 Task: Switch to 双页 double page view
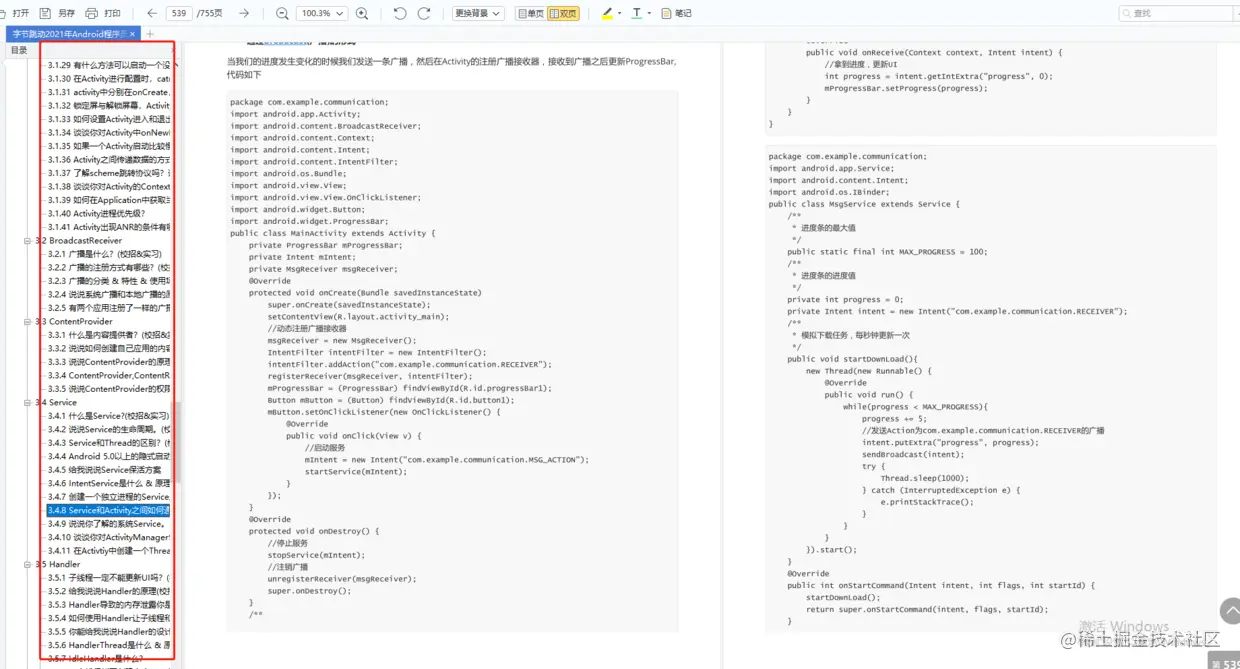[x=563, y=13]
